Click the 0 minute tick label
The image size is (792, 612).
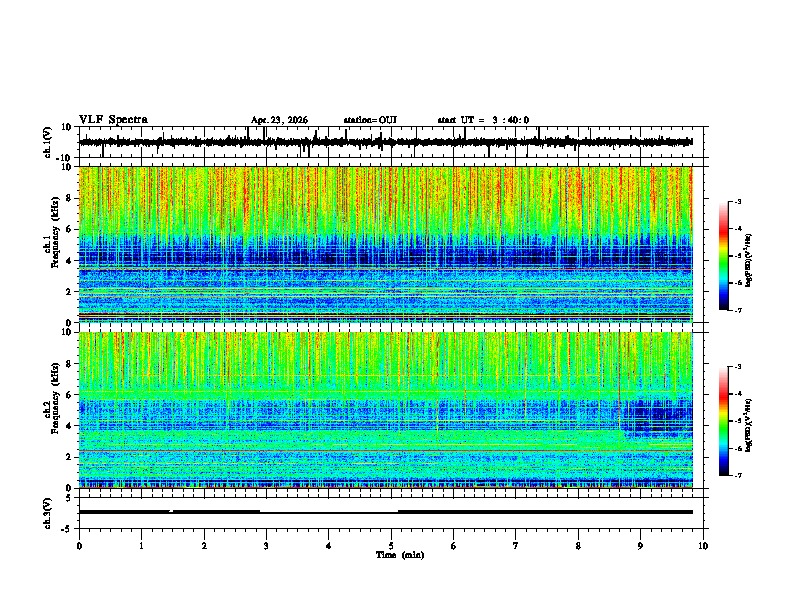tap(79, 546)
